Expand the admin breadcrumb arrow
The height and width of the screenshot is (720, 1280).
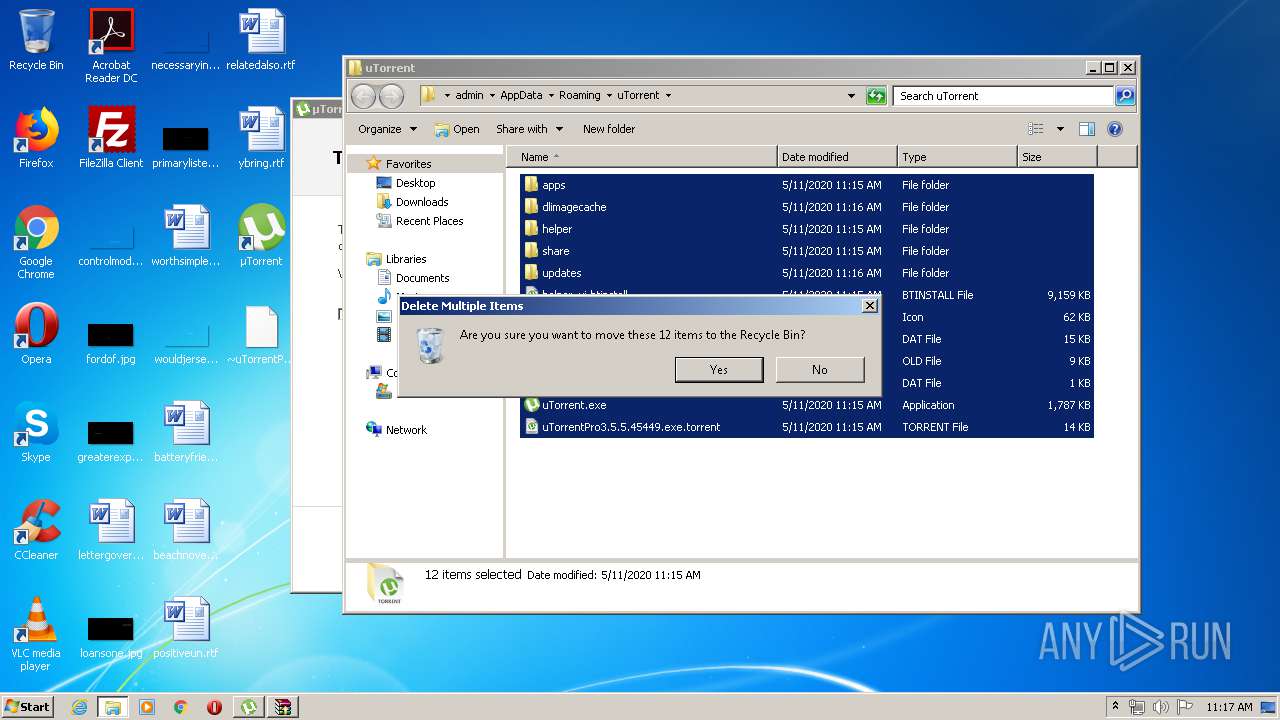click(492, 96)
